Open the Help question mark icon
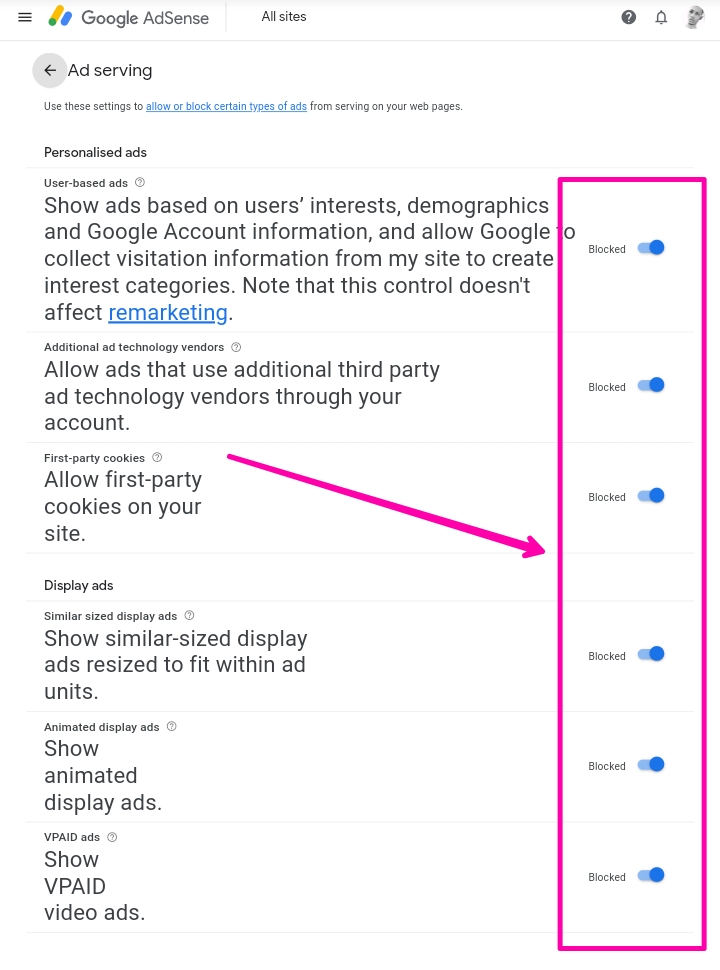This screenshot has height=970, width=720. pyautogui.click(x=628, y=17)
